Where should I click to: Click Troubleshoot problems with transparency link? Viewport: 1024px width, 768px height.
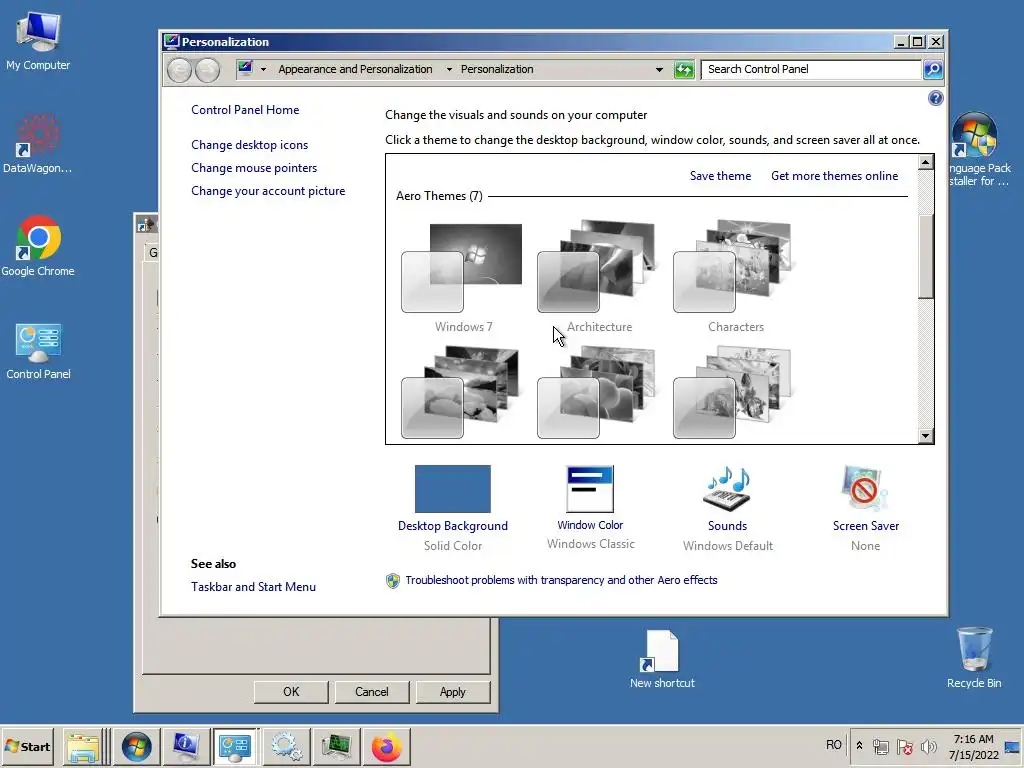(x=561, y=580)
